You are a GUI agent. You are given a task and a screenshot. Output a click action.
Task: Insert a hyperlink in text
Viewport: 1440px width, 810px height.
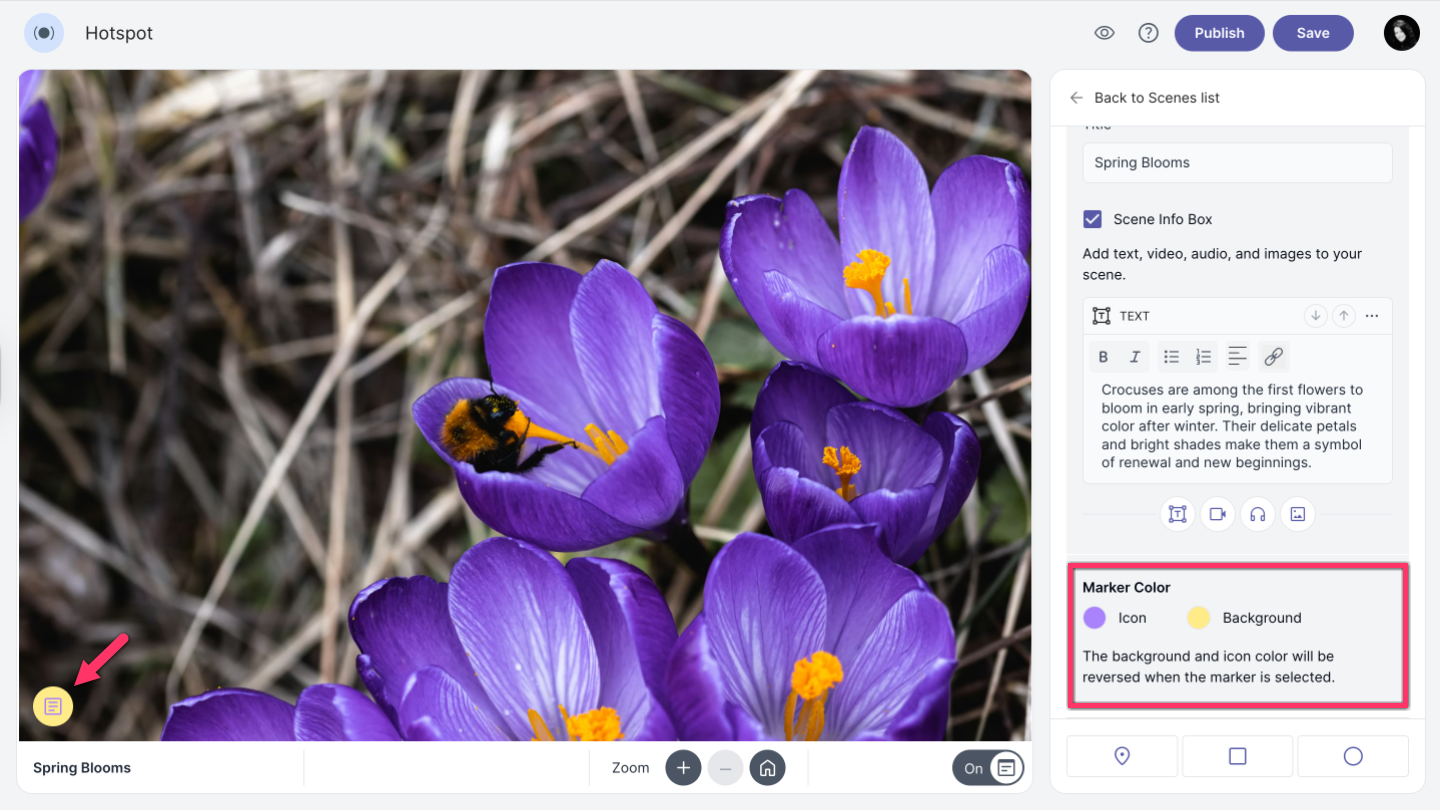pos(1273,357)
